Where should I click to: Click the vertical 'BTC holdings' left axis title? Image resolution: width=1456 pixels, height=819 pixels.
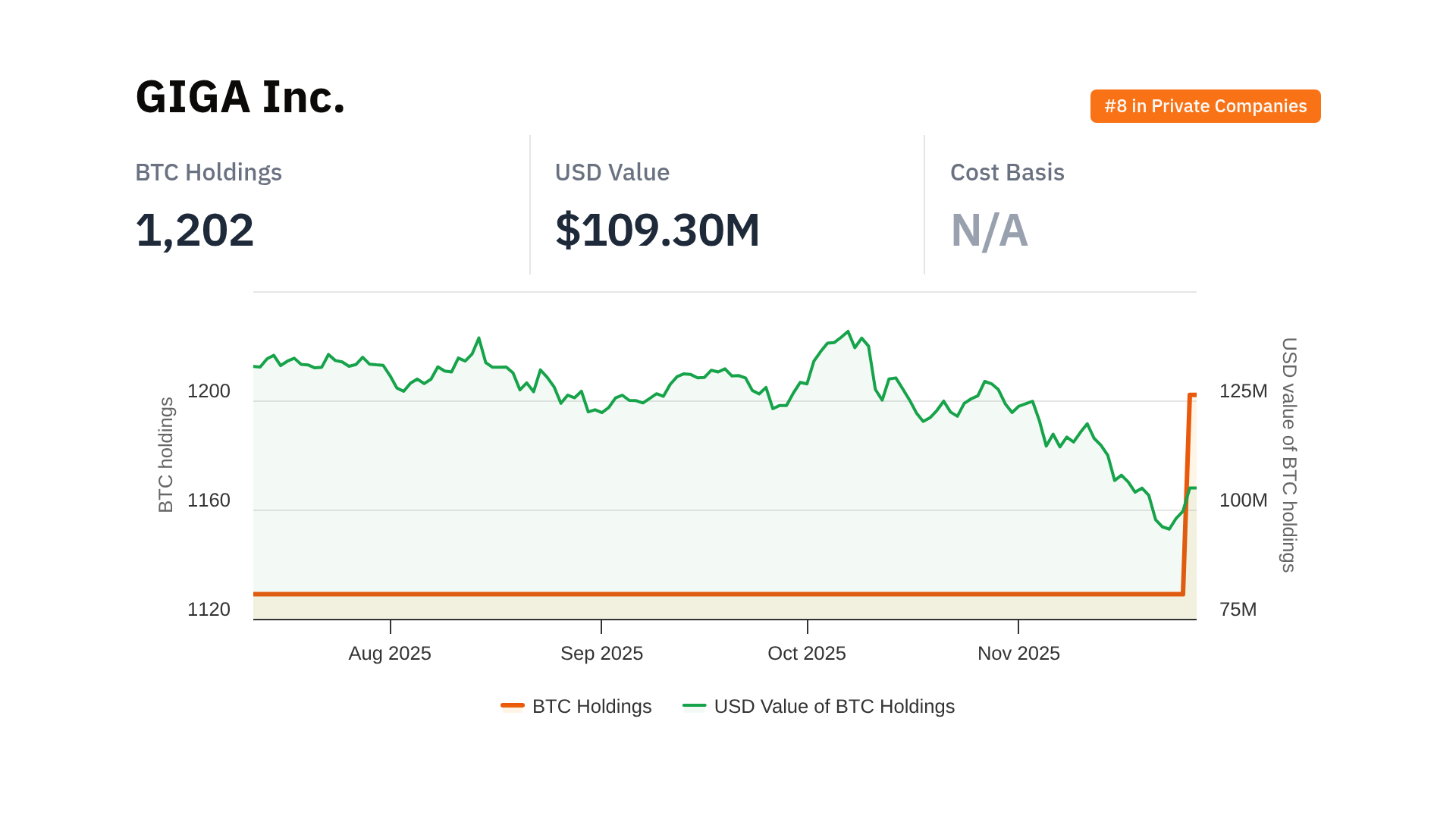pyautogui.click(x=166, y=455)
